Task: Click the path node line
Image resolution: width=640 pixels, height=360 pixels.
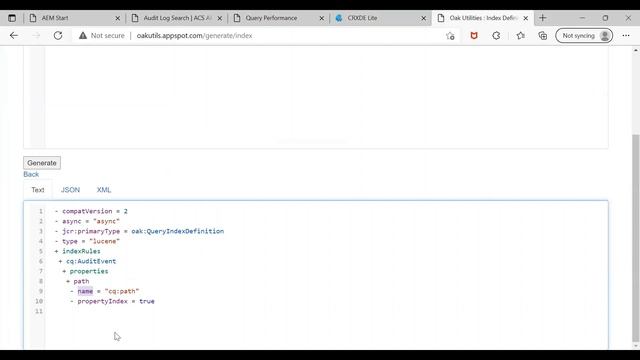Action: (78, 281)
